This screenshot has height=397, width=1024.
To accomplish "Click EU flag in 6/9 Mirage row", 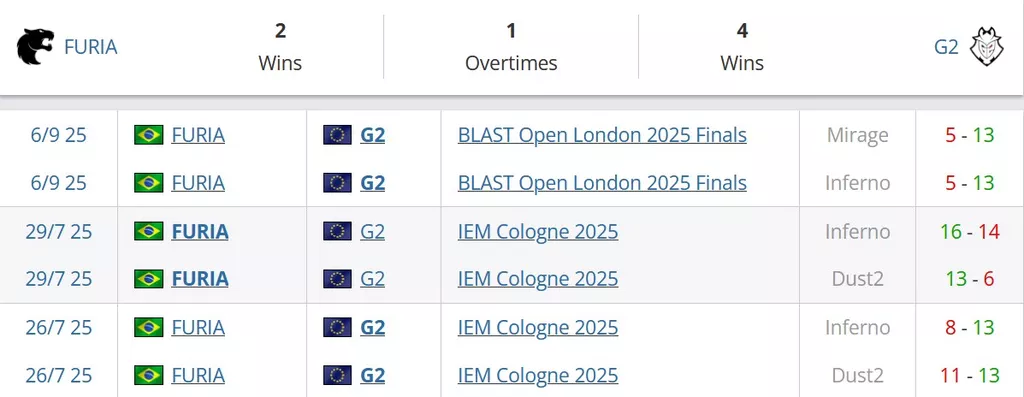I will point(338,135).
